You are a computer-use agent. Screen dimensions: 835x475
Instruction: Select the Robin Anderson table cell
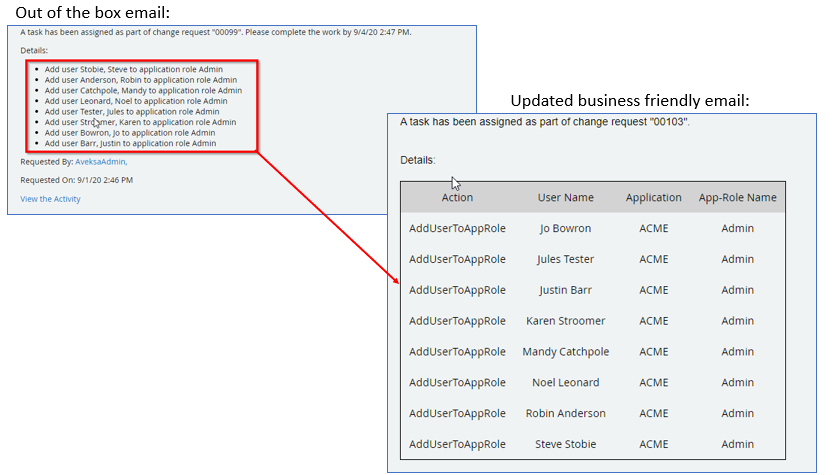pyautogui.click(x=565, y=414)
